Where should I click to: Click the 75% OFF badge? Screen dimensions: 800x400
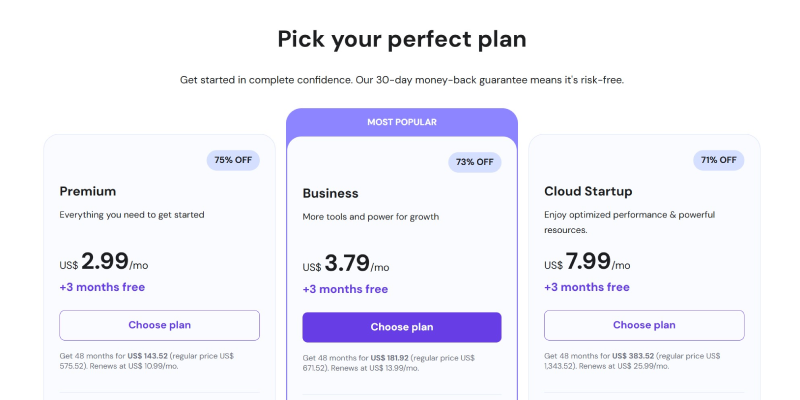pos(232,160)
